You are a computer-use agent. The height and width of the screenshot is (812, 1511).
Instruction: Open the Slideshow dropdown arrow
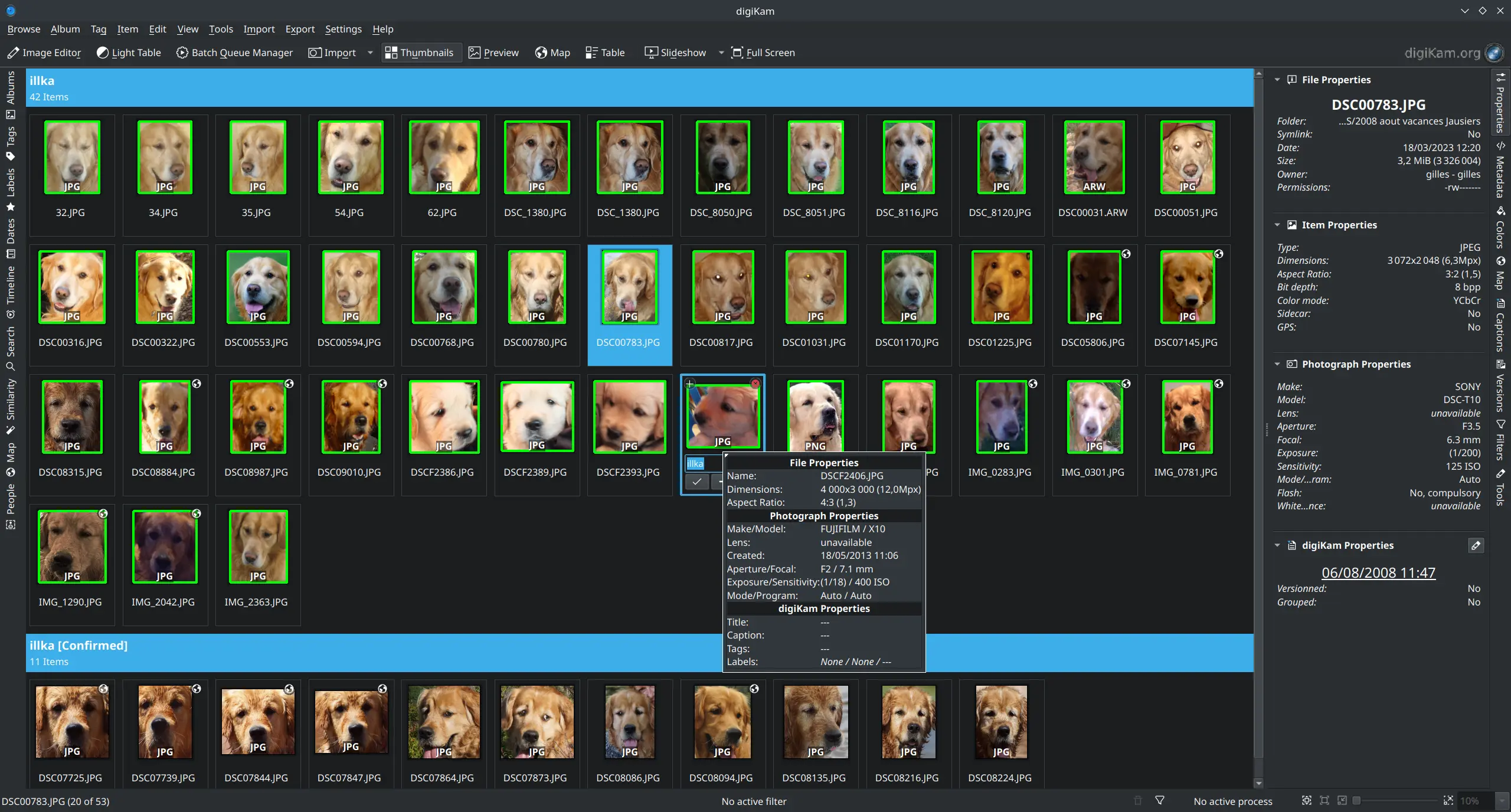[x=721, y=53]
